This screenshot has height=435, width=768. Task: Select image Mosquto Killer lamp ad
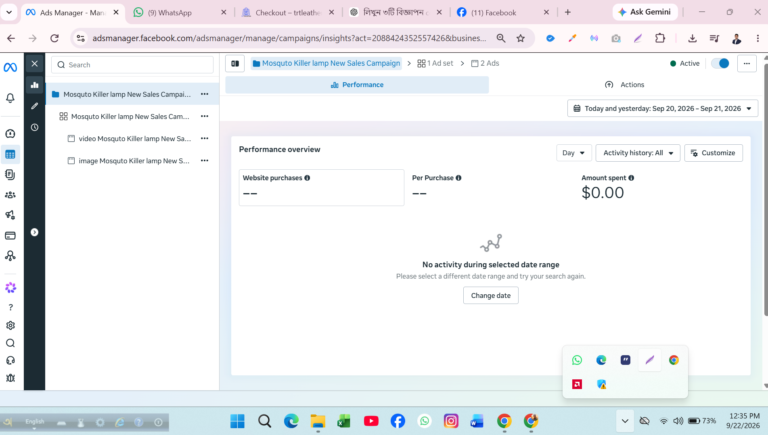click(132, 161)
